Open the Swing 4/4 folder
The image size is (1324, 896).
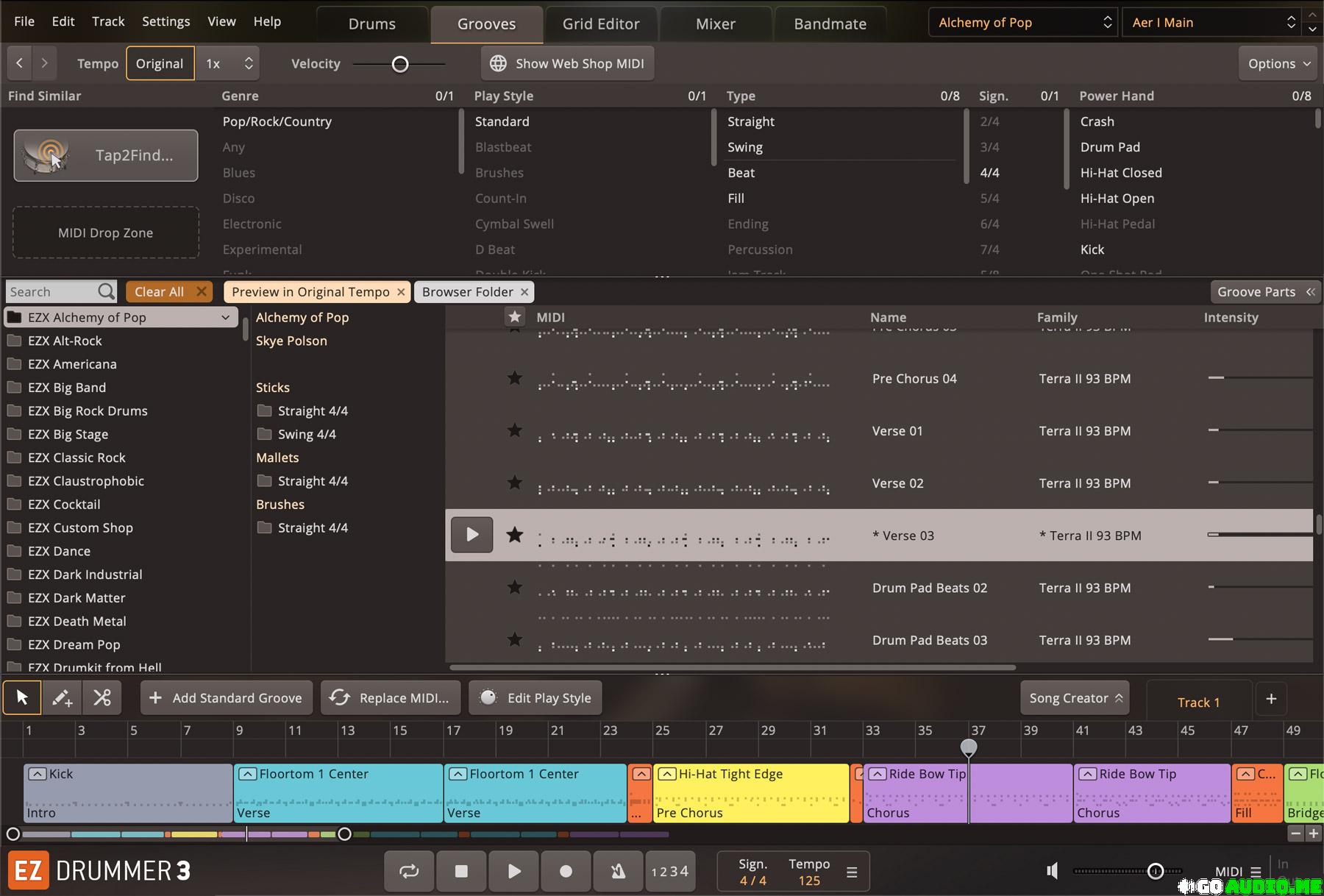click(x=307, y=434)
